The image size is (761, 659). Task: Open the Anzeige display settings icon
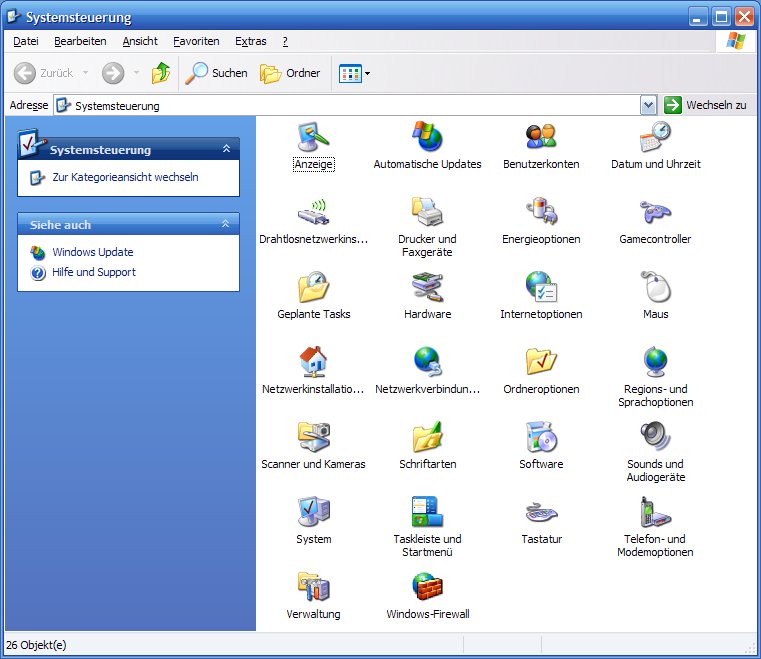(313, 137)
